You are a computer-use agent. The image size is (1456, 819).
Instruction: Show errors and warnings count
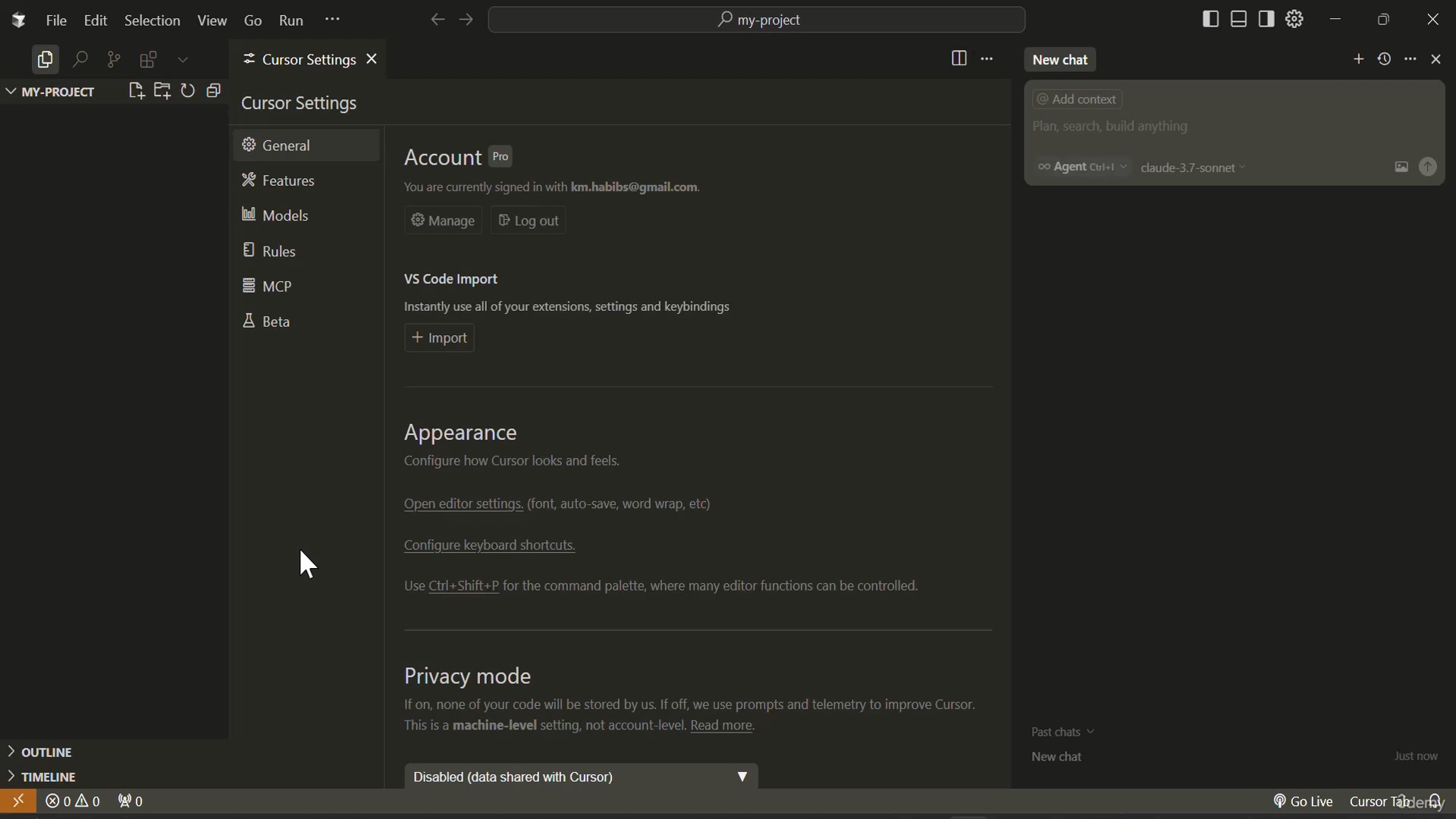point(73,802)
